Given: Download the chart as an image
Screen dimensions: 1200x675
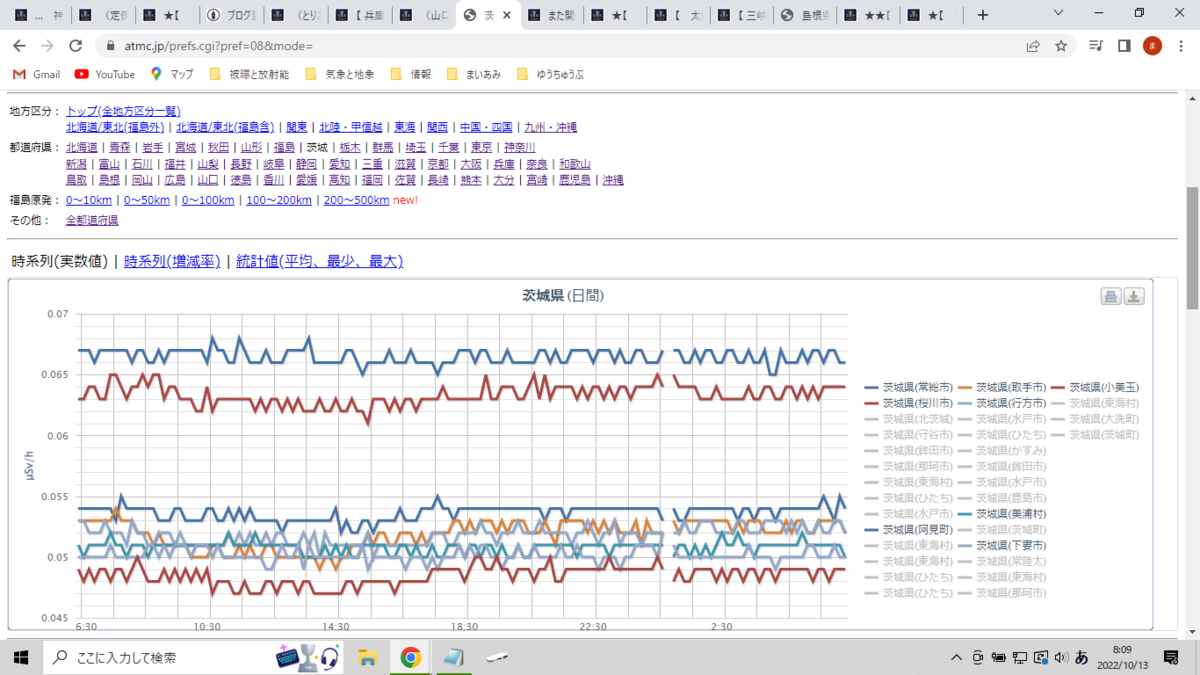Looking at the screenshot, I should tap(1134, 297).
